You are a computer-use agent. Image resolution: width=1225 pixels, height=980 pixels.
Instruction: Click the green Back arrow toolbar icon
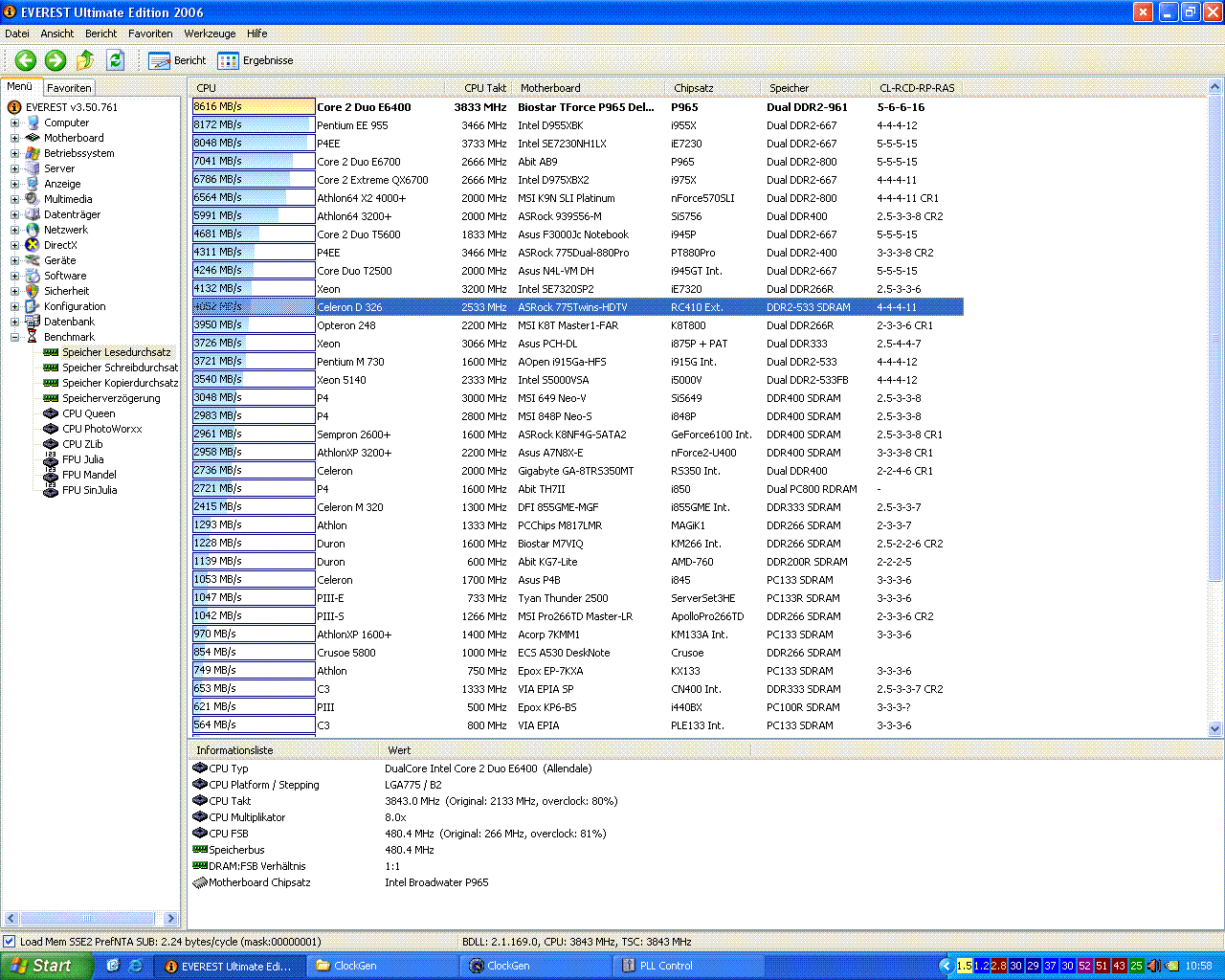coord(26,60)
